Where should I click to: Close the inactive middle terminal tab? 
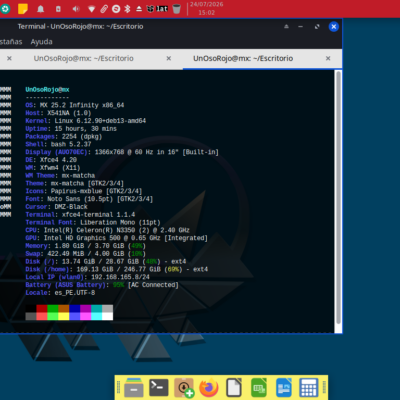tap(169, 58)
